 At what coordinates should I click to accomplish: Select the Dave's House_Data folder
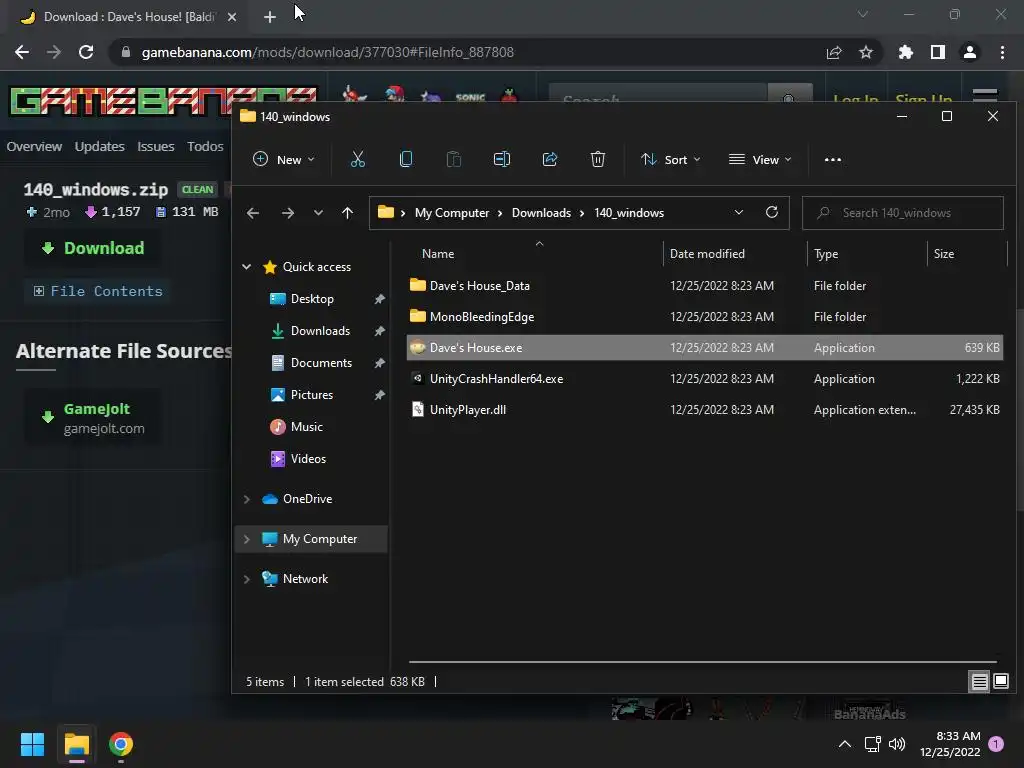pyautogui.click(x=704, y=285)
